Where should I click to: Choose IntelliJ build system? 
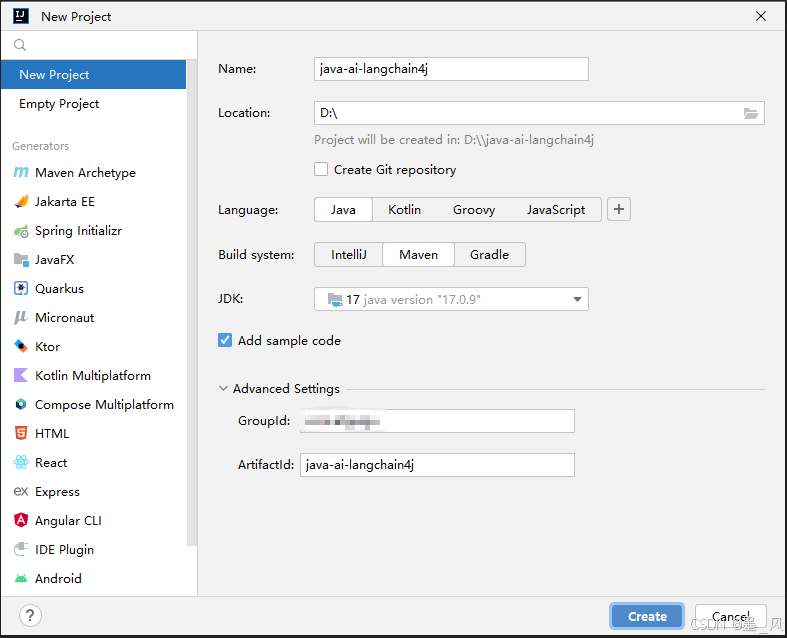[x=348, y=254]
